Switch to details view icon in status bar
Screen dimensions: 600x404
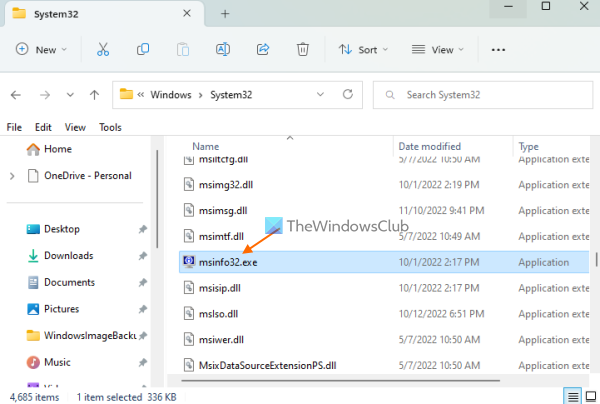pyautogui.click(x=572, y=397)
